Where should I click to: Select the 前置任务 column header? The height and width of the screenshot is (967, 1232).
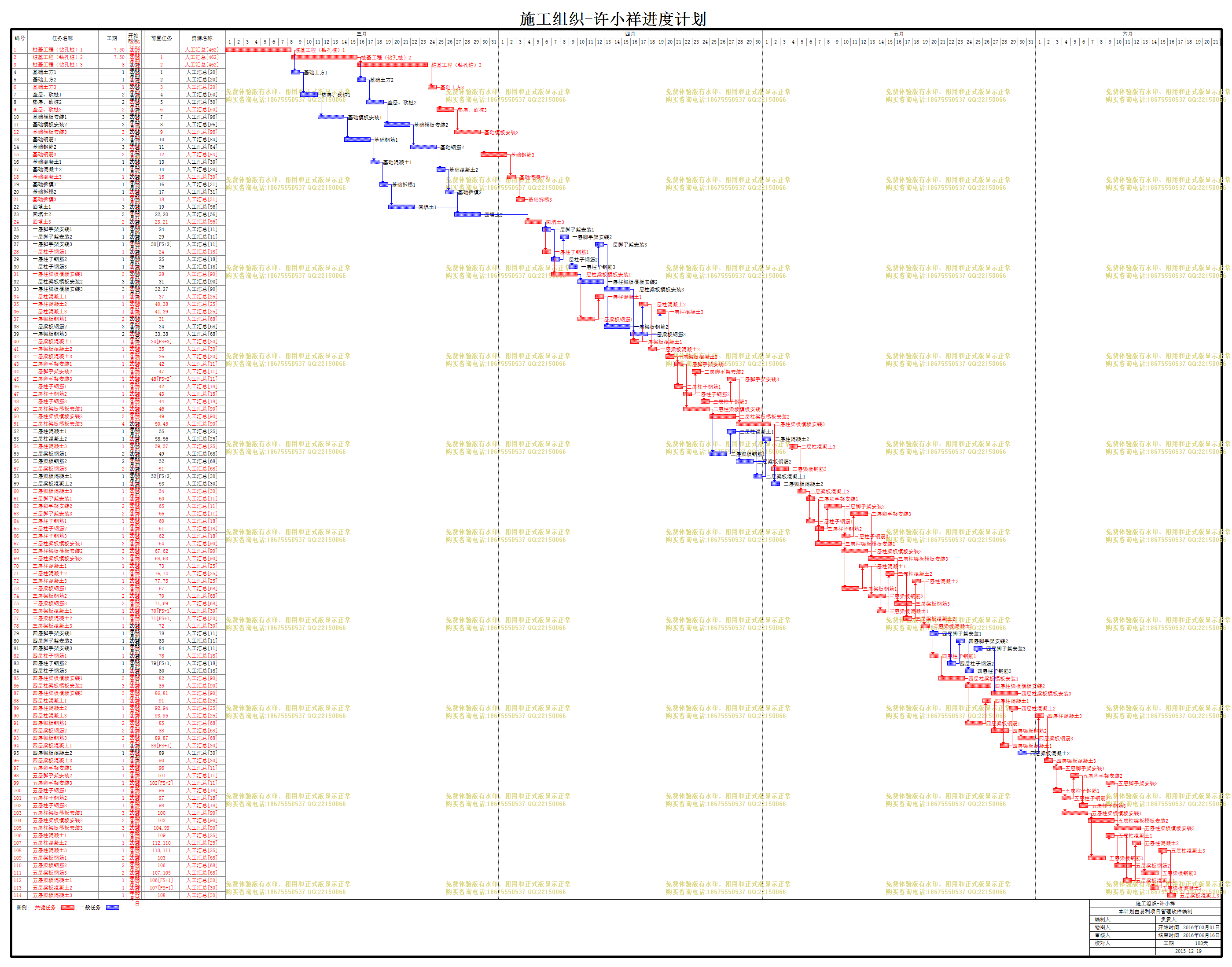162,38
